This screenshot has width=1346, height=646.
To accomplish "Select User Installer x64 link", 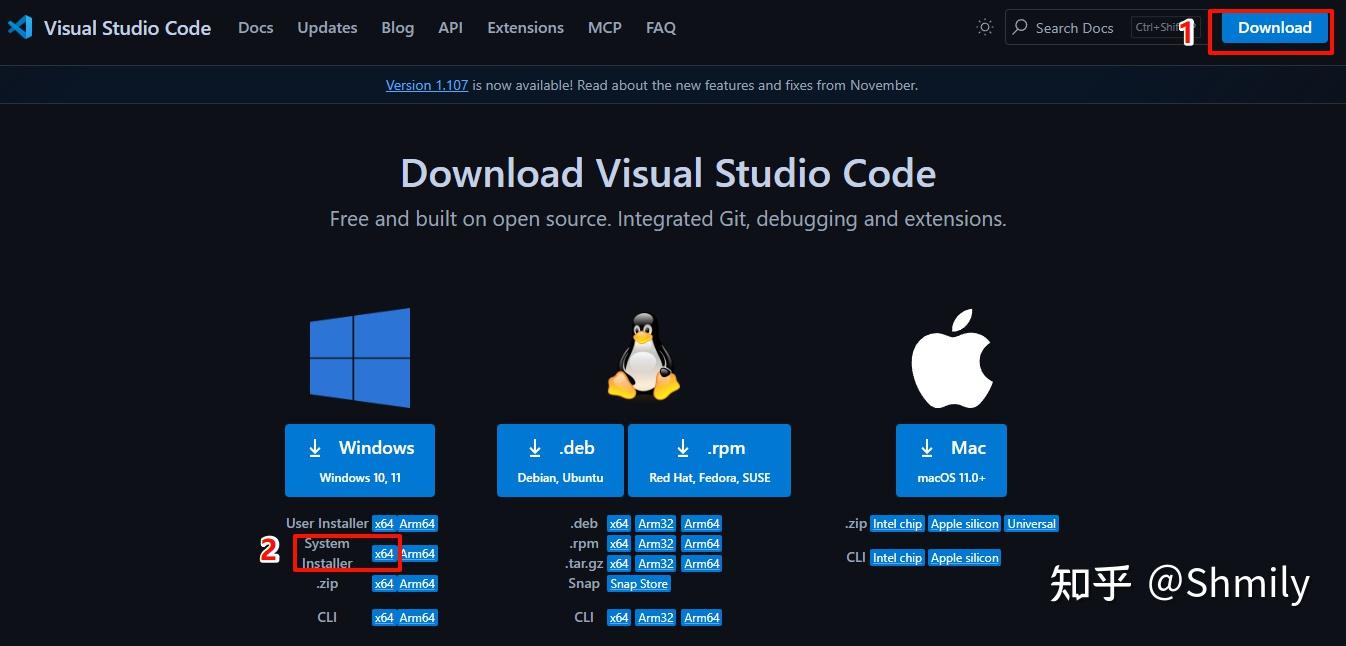I will tap(384, 524).
